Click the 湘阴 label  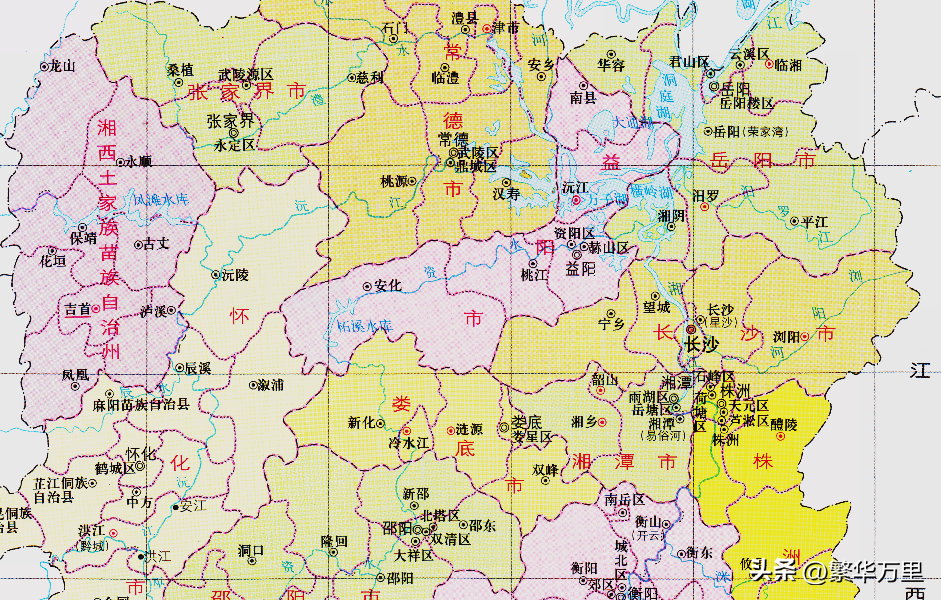(x=671, y=215)
